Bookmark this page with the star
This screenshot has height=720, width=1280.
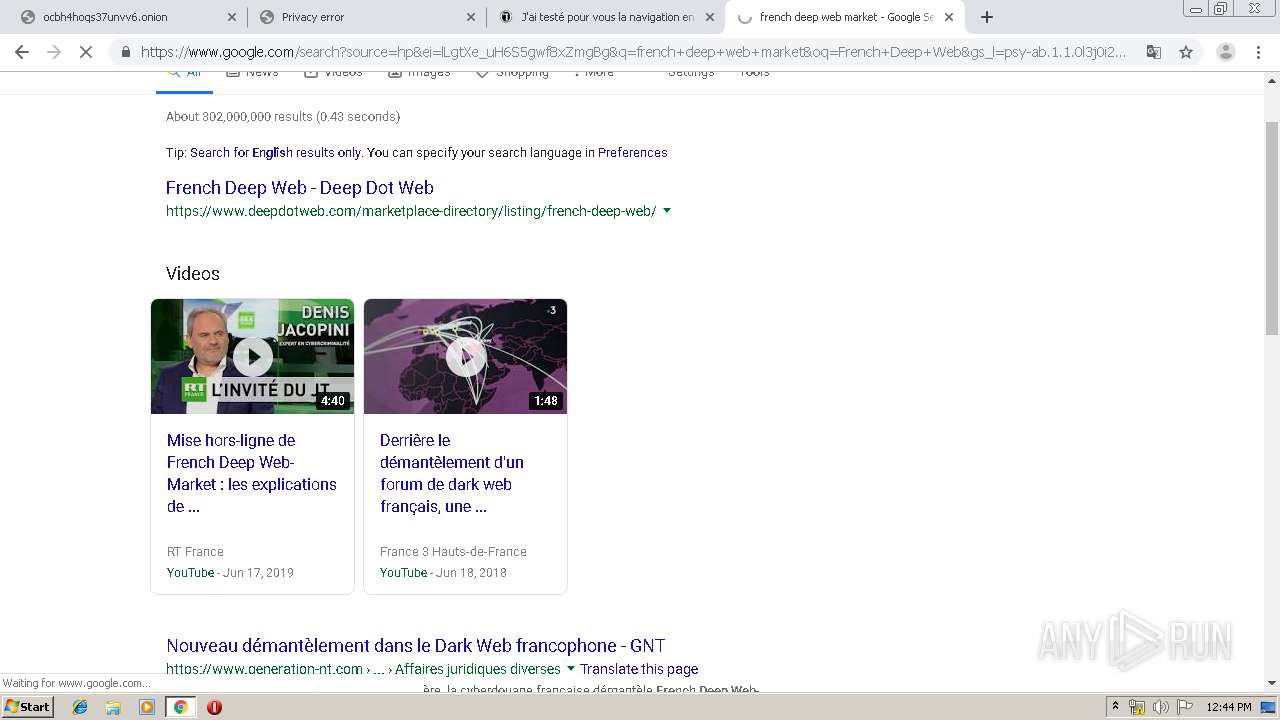[x=1186, y=52]
